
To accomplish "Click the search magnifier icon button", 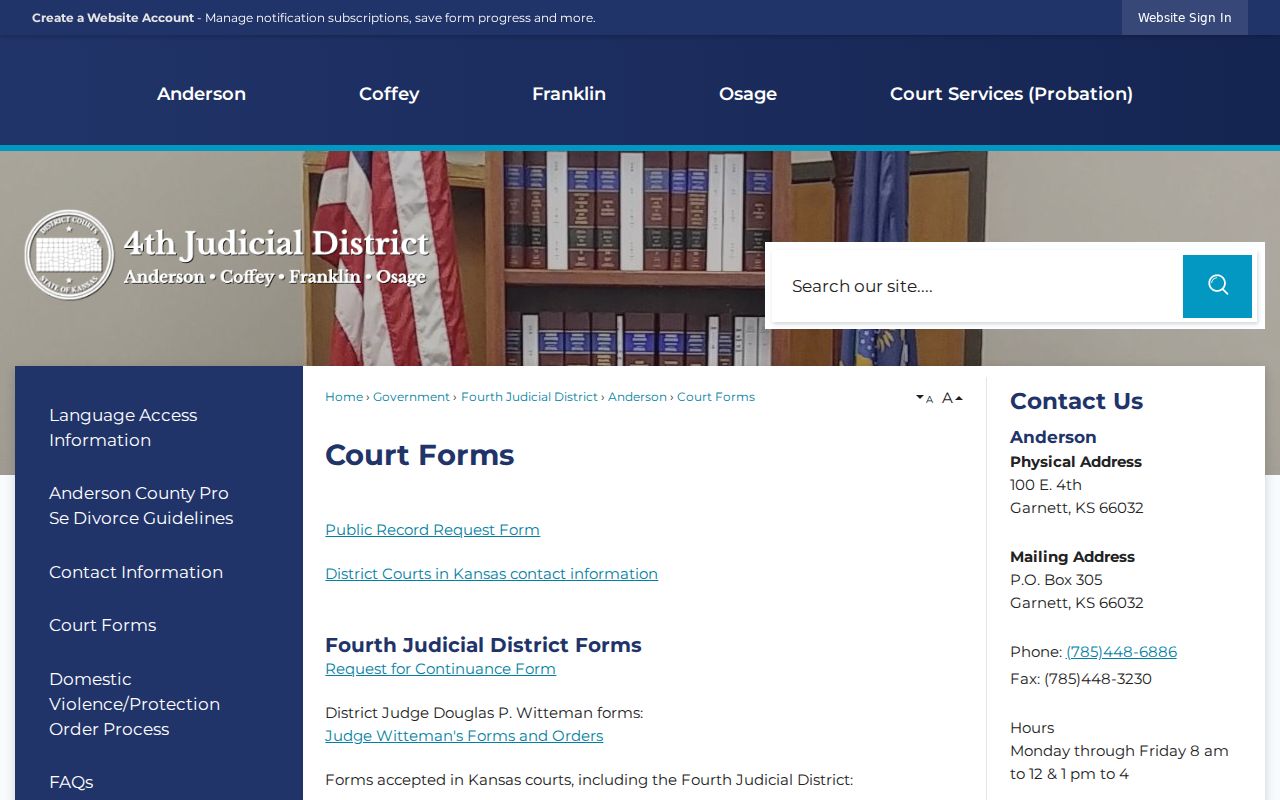I will [1217, 286].
